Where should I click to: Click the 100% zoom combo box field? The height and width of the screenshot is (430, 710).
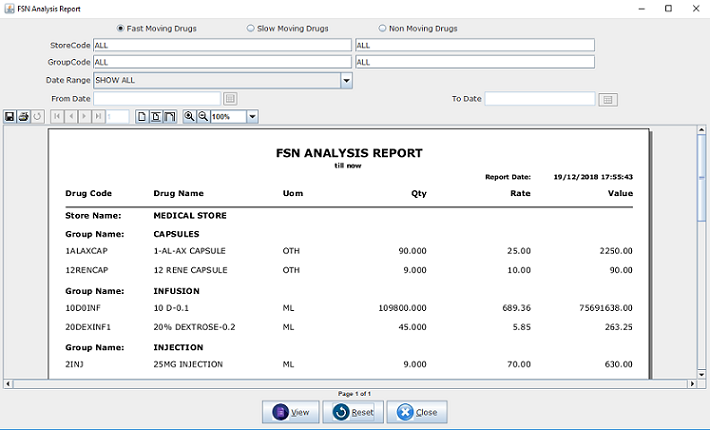click(229, 117)
